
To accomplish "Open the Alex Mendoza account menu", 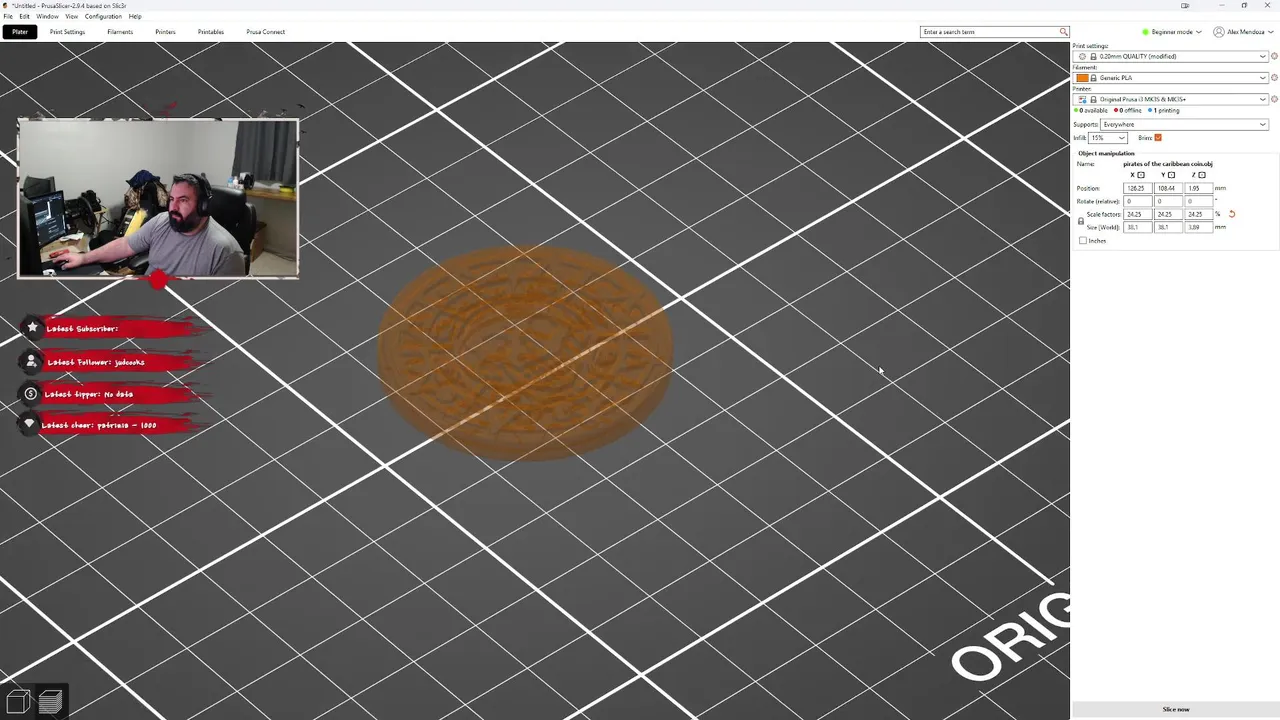I will tap(1242, 32).
